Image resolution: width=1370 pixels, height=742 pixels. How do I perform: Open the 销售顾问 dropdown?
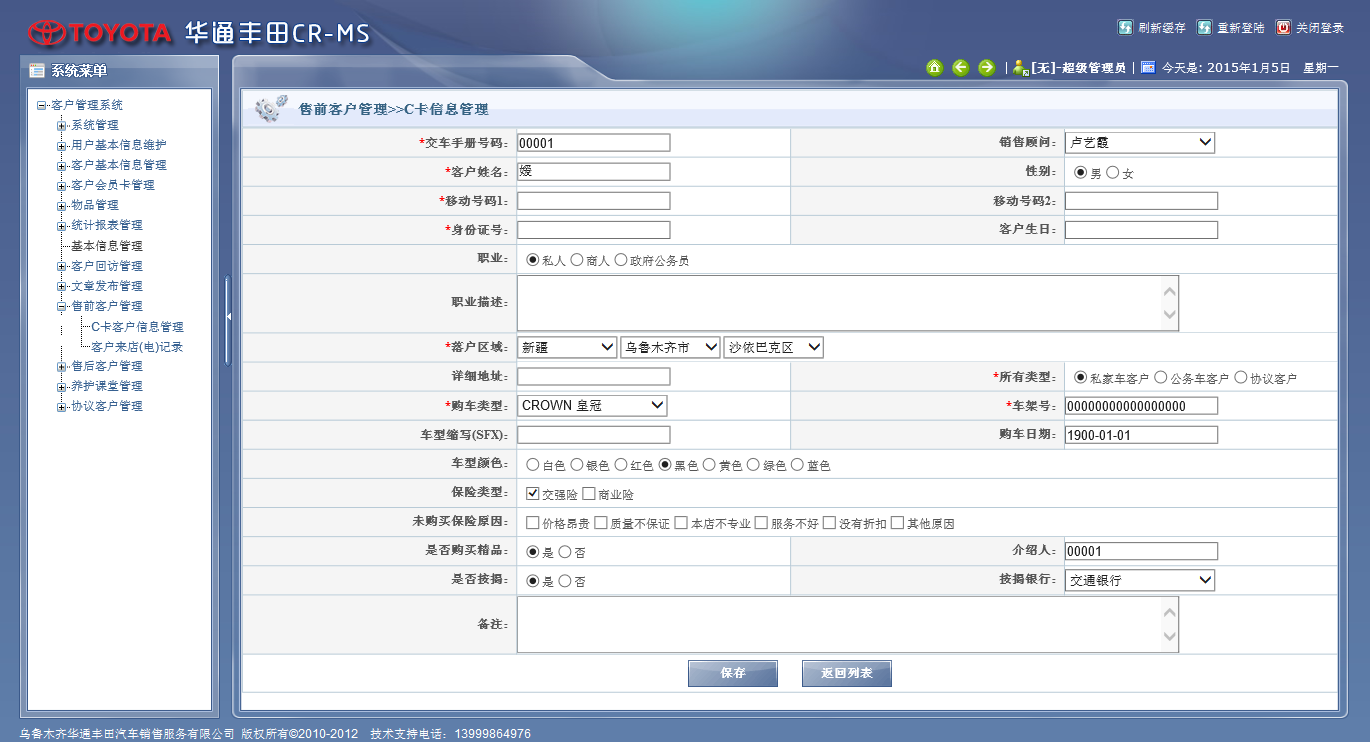[1139, 143]
